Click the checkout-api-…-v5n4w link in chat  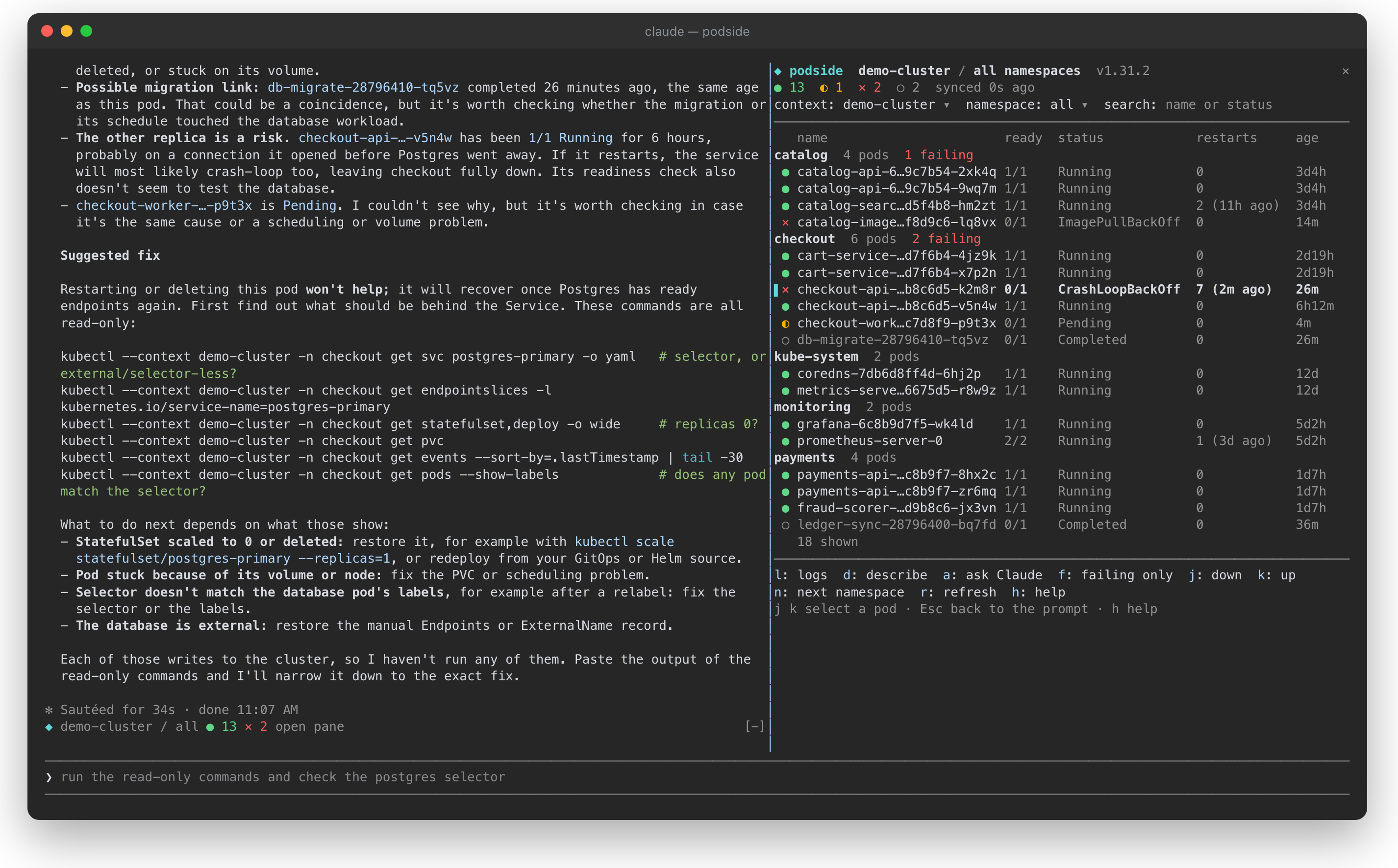click(x=374, y=138)
